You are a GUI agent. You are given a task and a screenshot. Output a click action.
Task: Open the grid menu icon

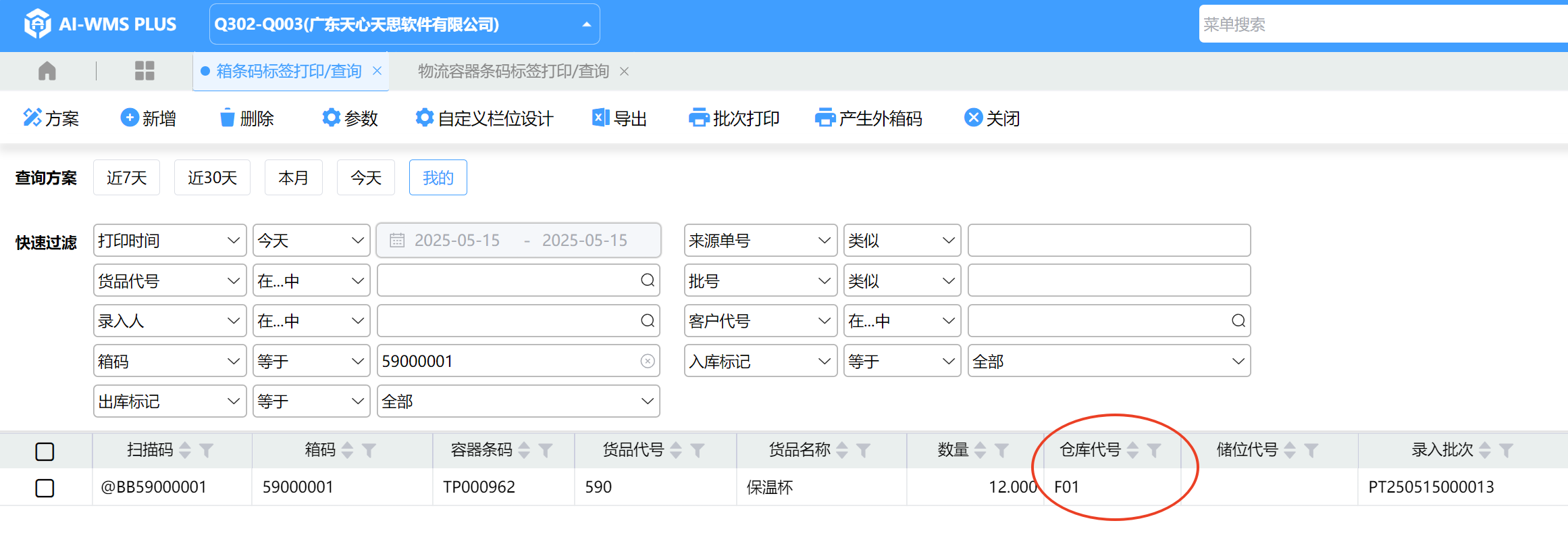point(145,71)
